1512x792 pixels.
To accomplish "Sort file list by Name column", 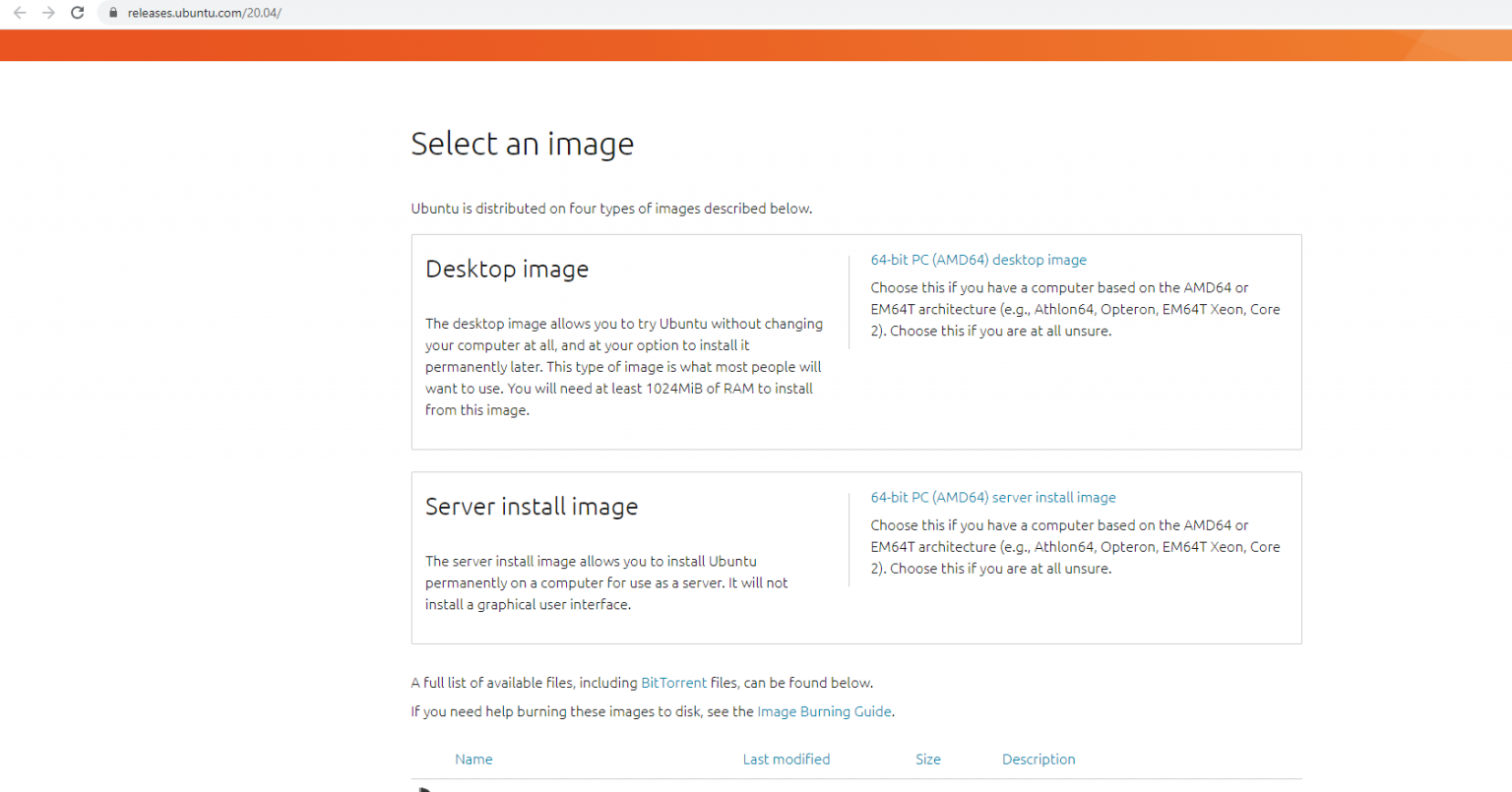I will pyautogui.click(x=473, y=760).
